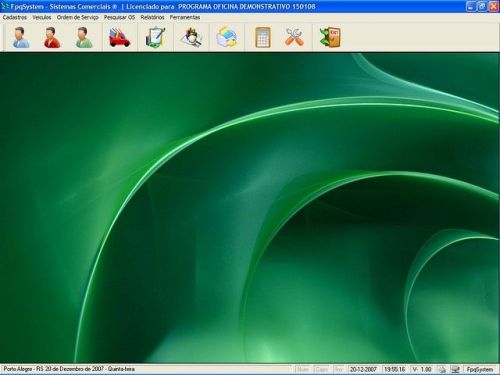Viewport: 500px width, 375px height.
Task: Open the clipboard service order icon
Action: [x=155, y=37]
